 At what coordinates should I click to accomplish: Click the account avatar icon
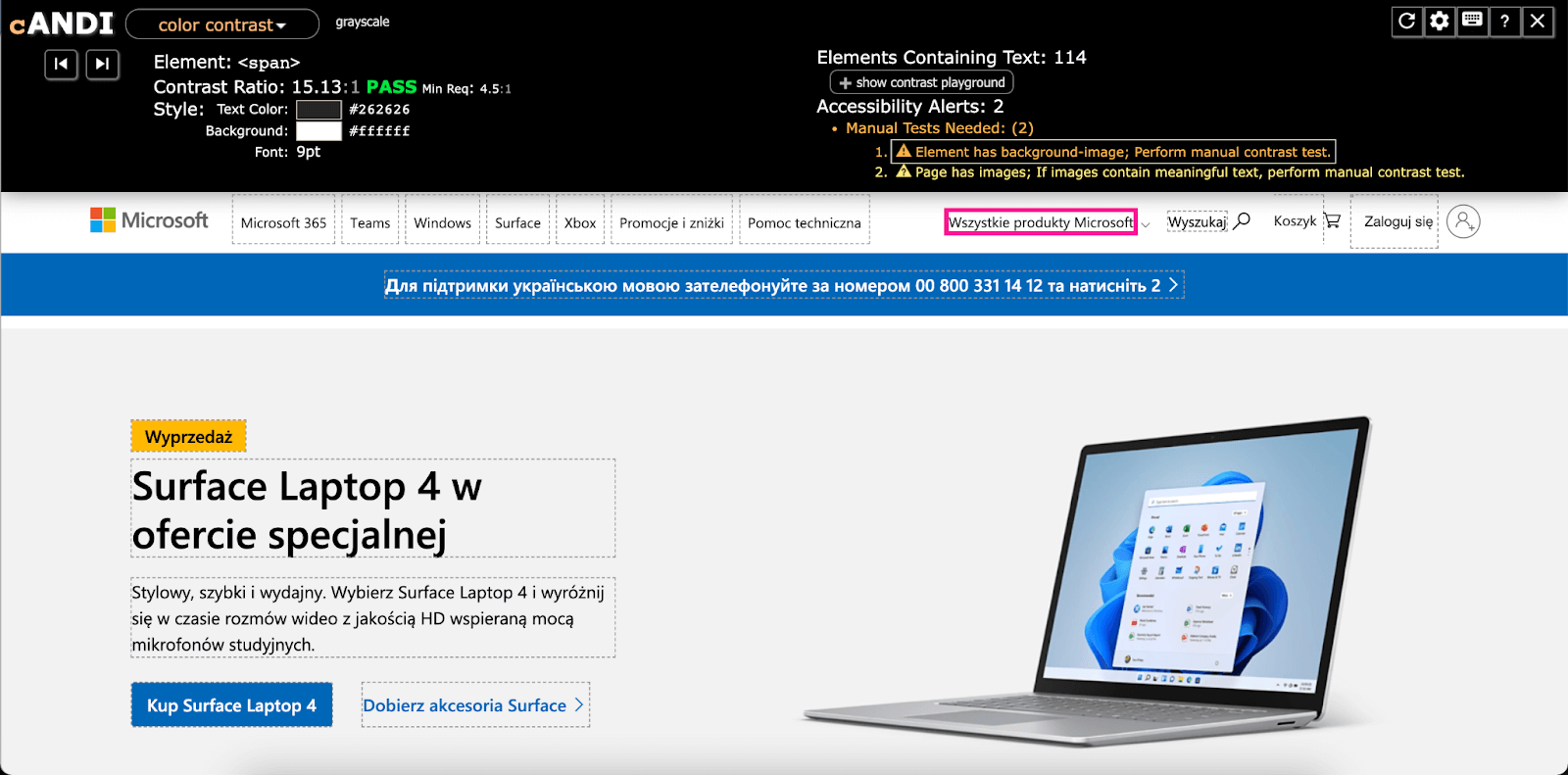(x=1463, y=221)
